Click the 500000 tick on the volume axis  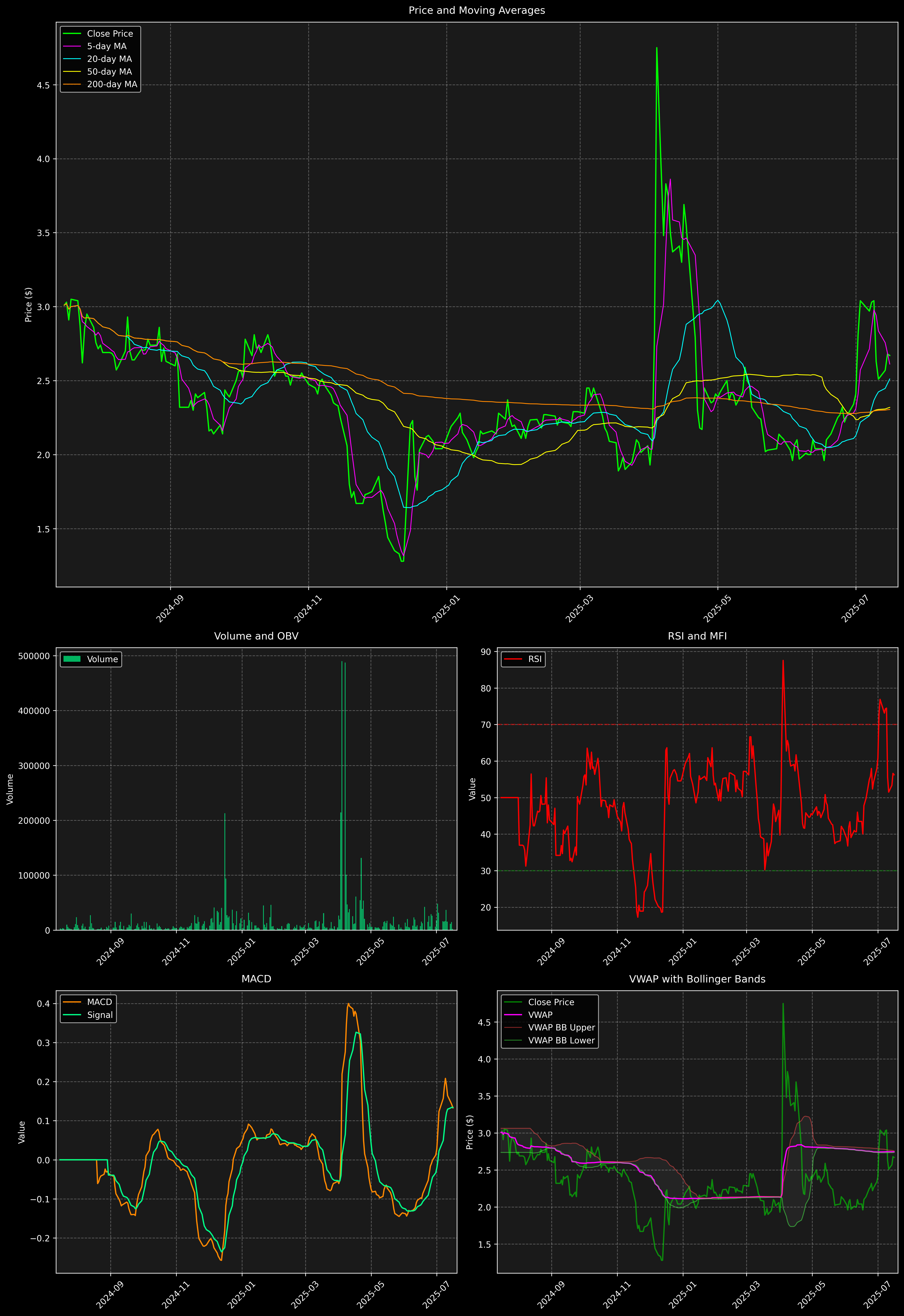[x=34, y=656]
